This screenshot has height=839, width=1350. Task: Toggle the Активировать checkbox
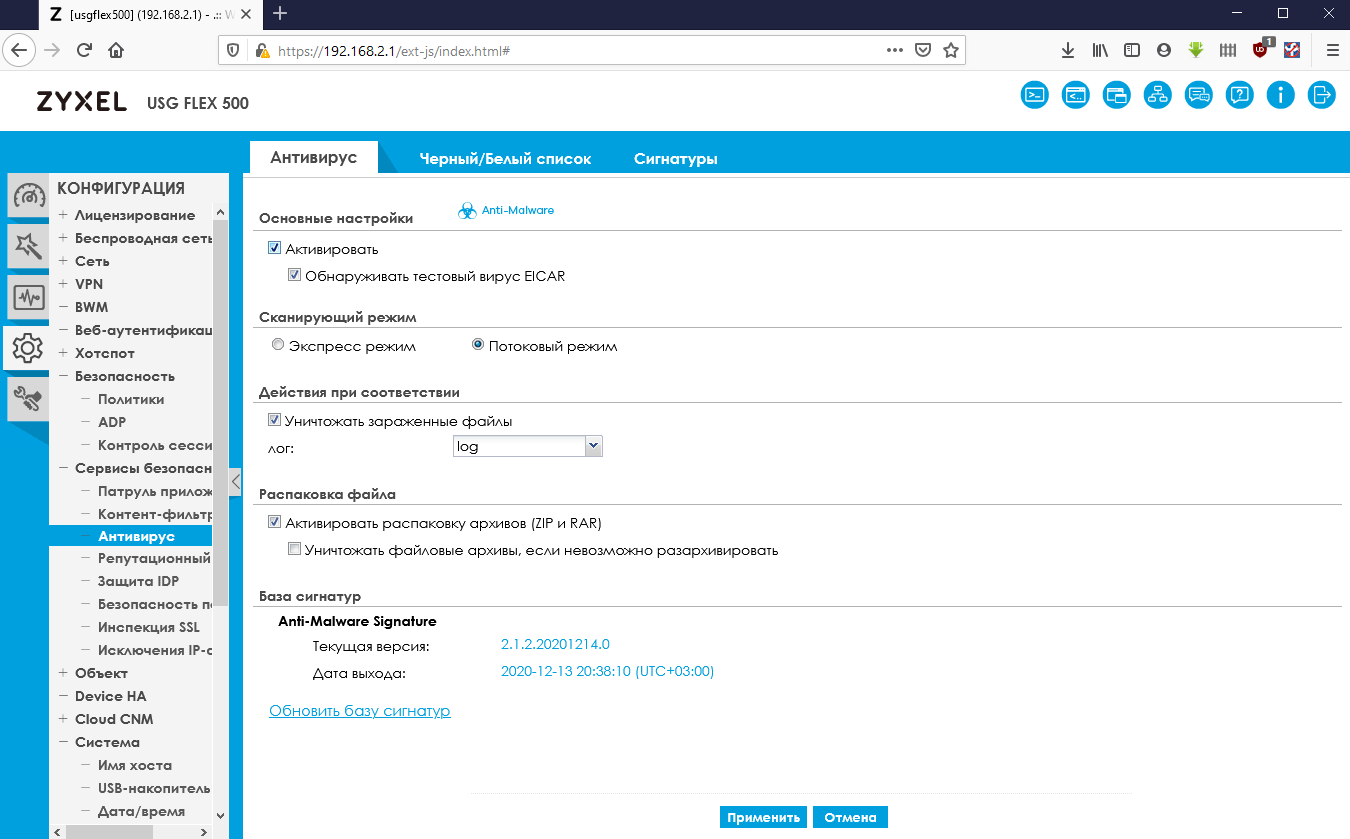275,248
